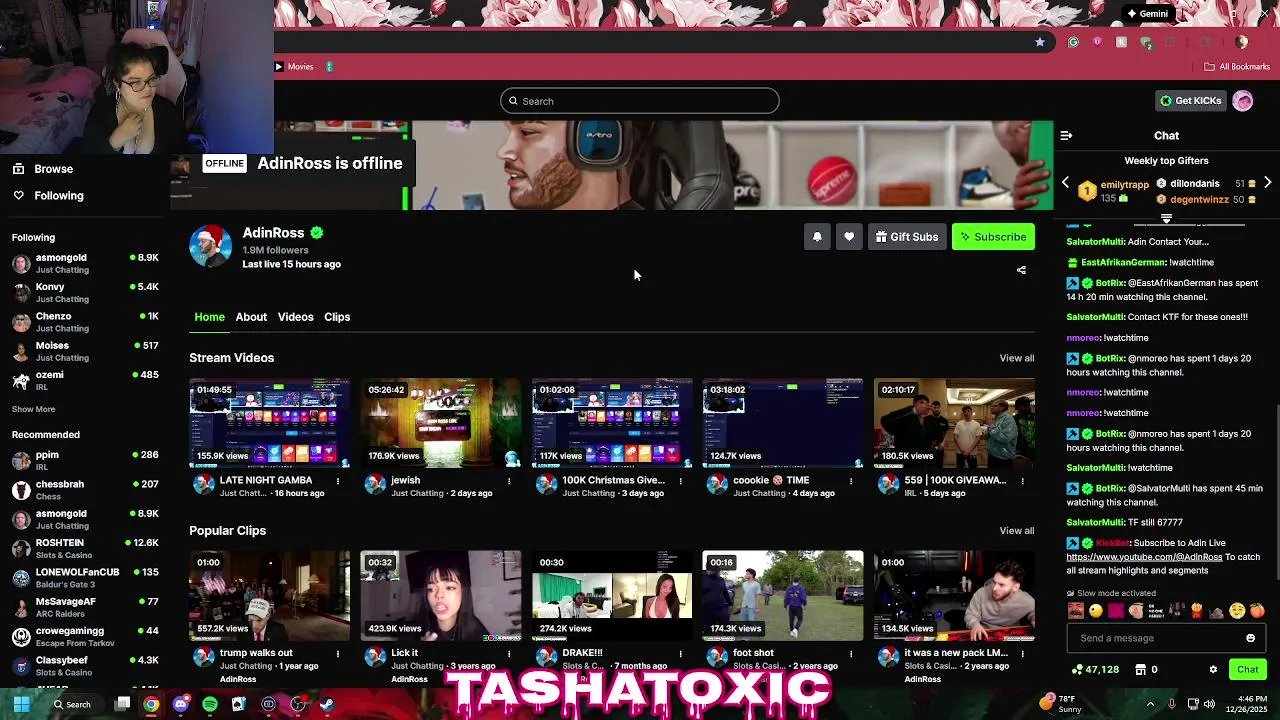Open Windows Start menu
This screenshot has width=1280, height=720.
point(21,704)
